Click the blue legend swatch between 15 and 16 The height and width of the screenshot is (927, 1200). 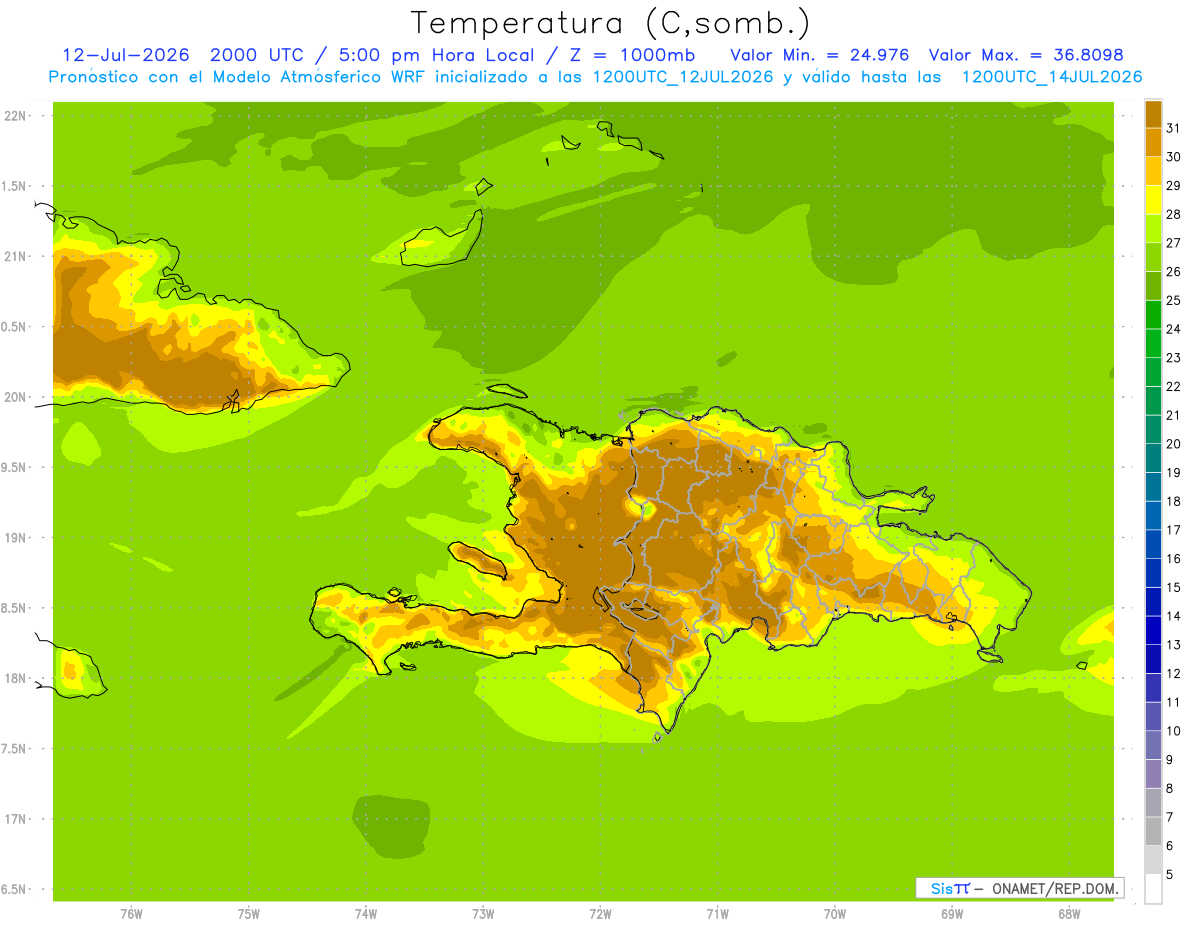coord(1153,573)
